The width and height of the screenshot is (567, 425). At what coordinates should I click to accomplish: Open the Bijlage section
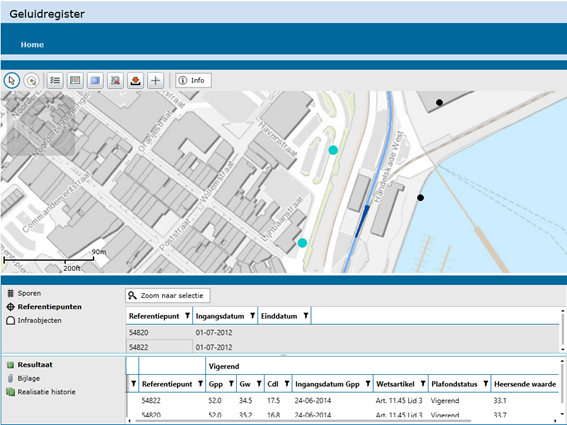[x=29, y=378]
